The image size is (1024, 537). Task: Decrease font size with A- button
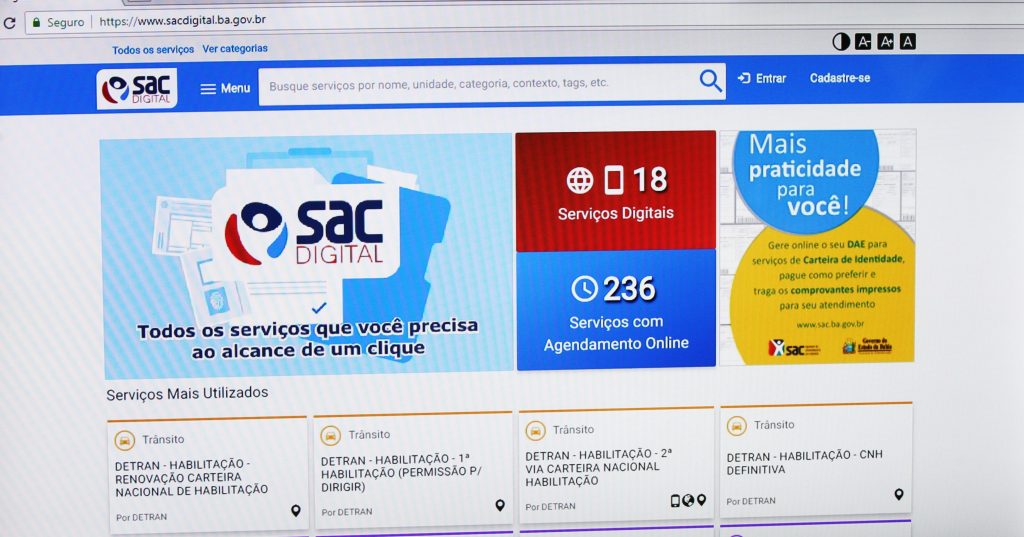(863, 42)
